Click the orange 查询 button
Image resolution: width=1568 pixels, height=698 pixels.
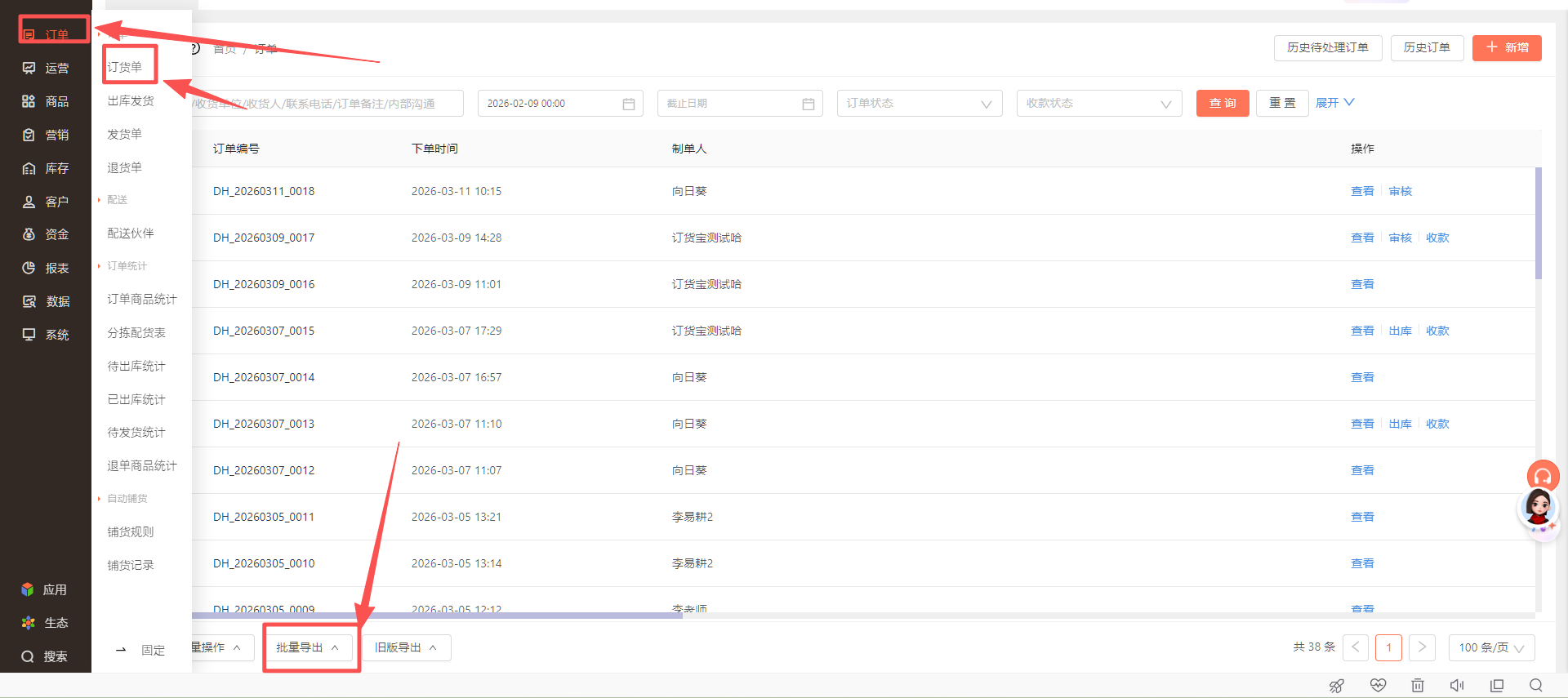pyautogui.click(x=1223, y=104)
